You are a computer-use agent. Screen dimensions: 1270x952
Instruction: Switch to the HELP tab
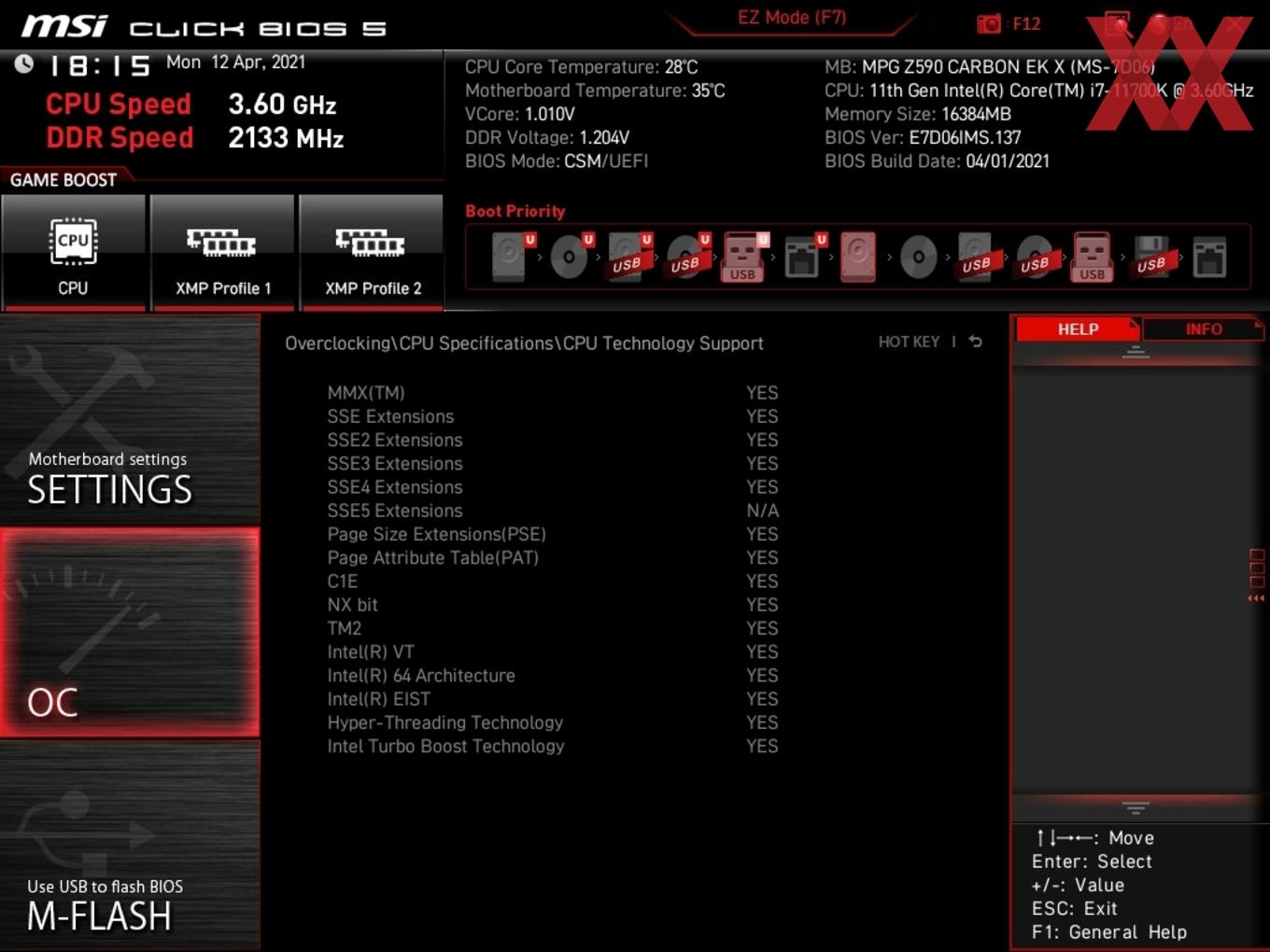coord(1078,329)
